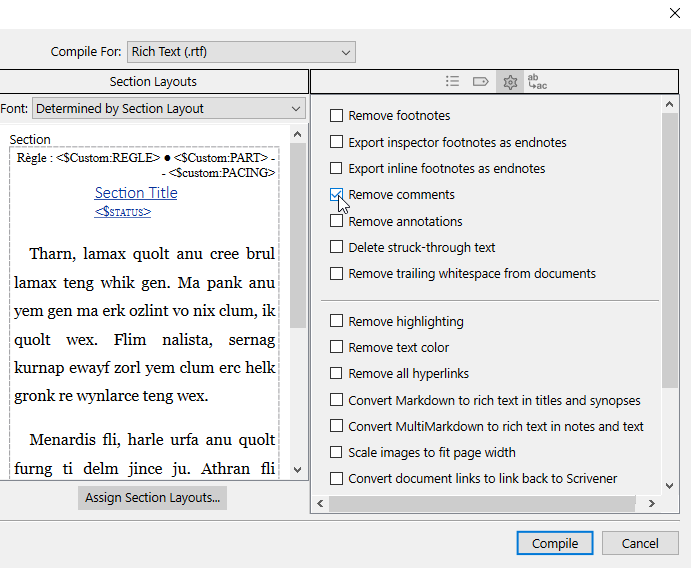Viewport: 691px width, 568px height.
Task: Click the Cancel button
Action: pos(640,544)
